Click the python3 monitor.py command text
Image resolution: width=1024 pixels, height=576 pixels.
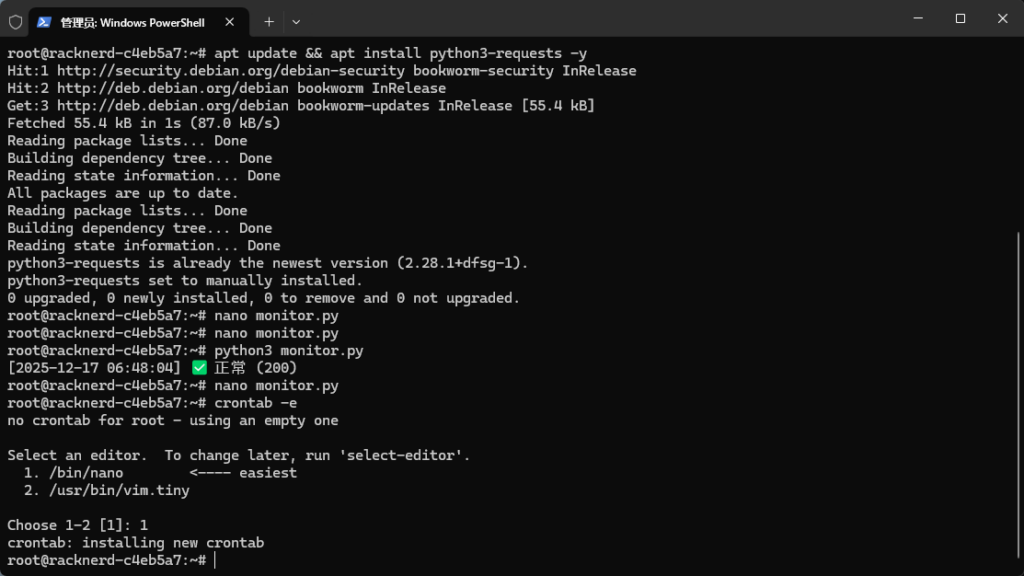point(288,351)
